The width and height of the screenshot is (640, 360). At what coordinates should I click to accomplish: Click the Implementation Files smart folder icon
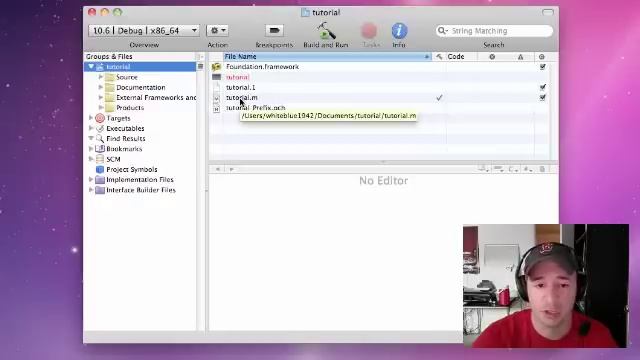(x=100, y=180)
